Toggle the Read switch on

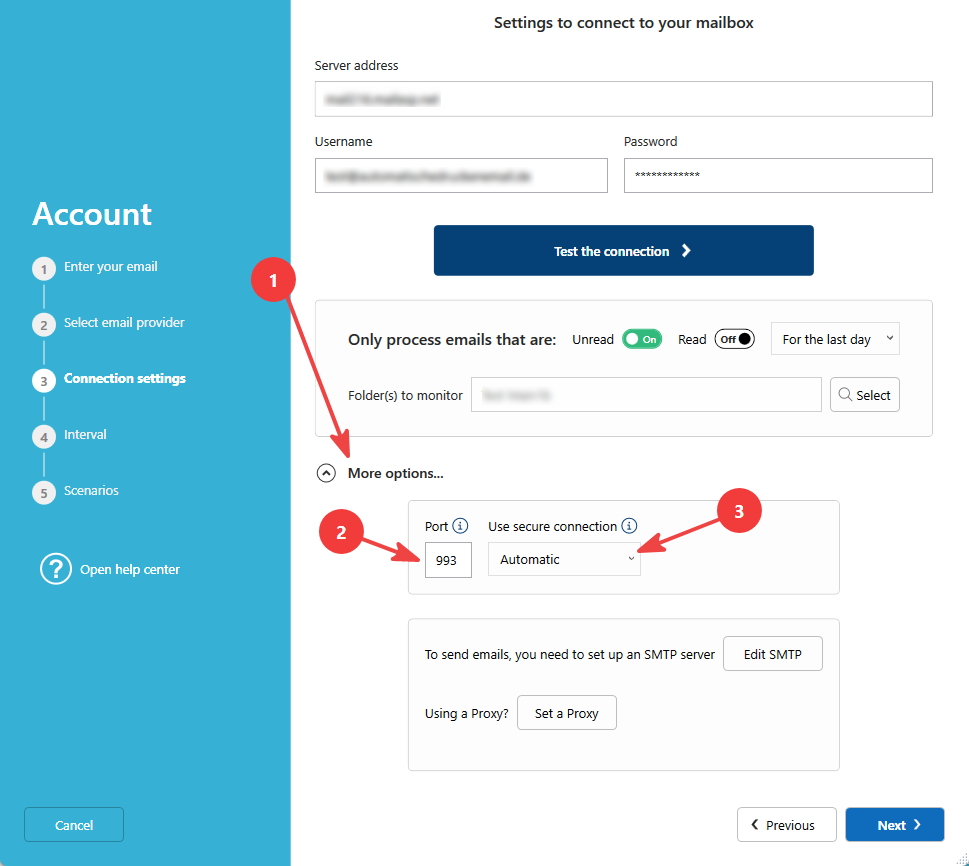coord(735,339)
